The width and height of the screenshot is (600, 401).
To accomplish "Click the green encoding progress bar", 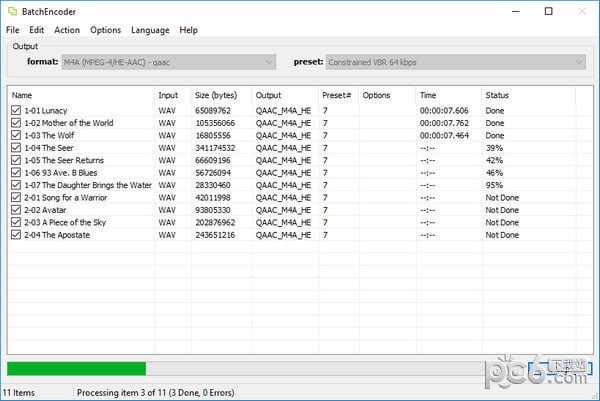I will (x=76, y=368).
